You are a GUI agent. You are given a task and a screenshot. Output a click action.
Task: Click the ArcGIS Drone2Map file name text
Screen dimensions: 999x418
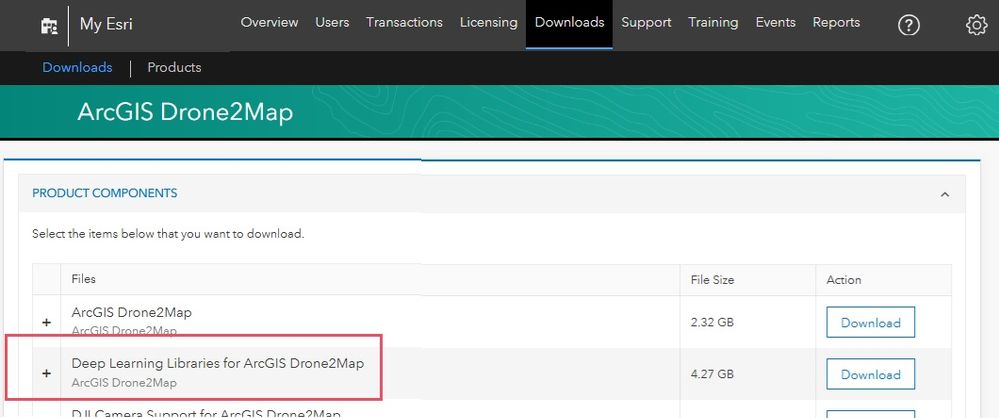click(x=131, y=313)
